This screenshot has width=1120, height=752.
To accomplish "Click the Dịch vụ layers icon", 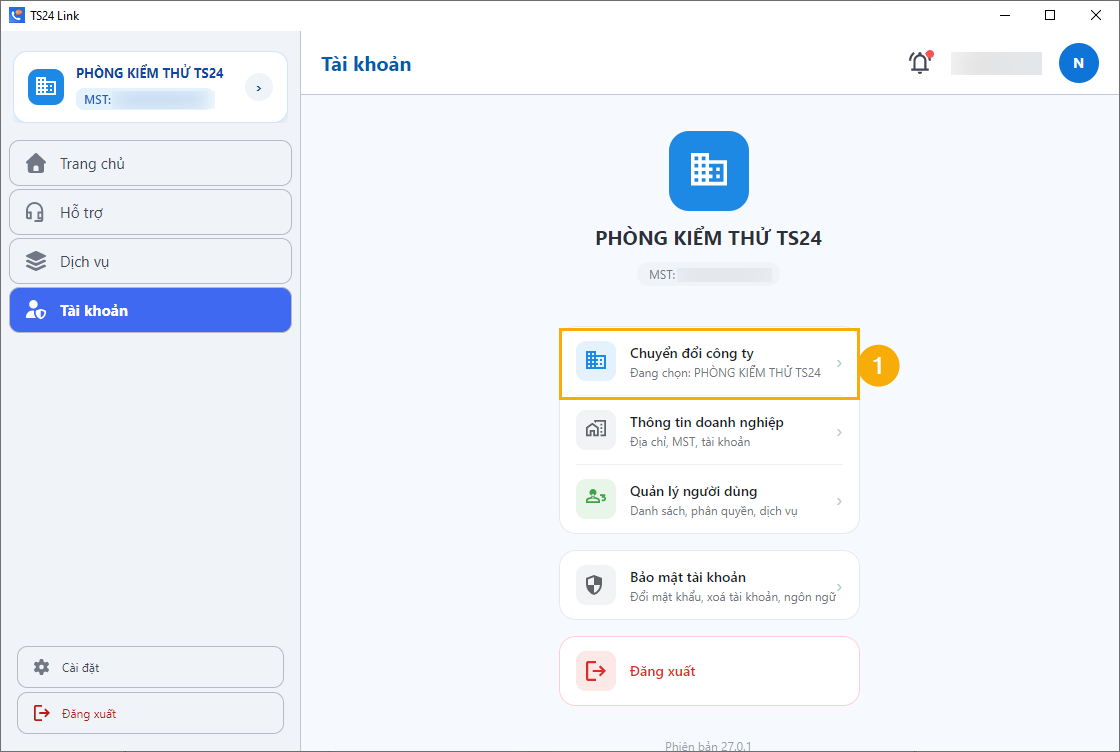I will (36, 261).
